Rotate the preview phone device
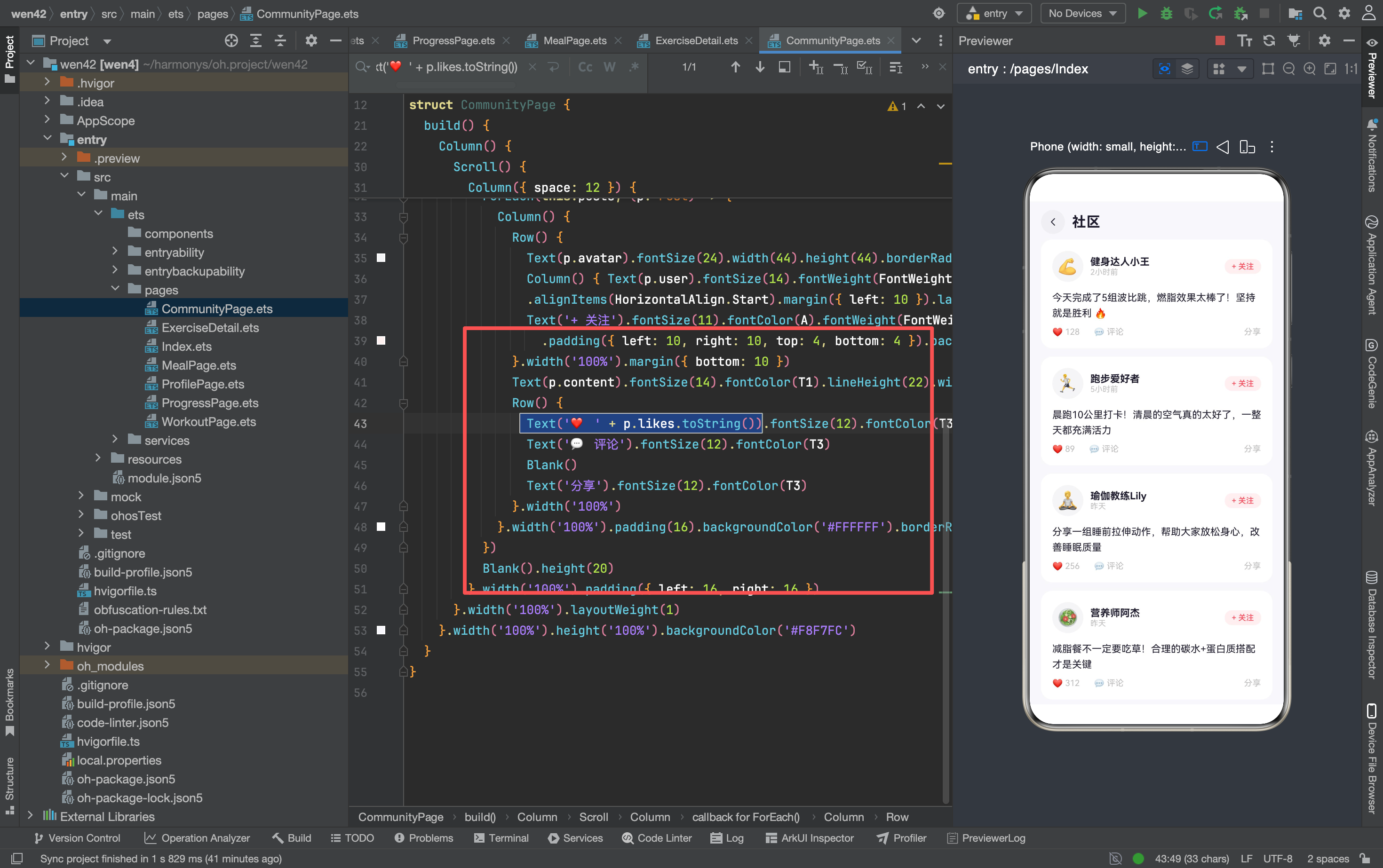The height and width of the screenshot is (868, 1383). pyautogui.click(x=1247, y=147)
